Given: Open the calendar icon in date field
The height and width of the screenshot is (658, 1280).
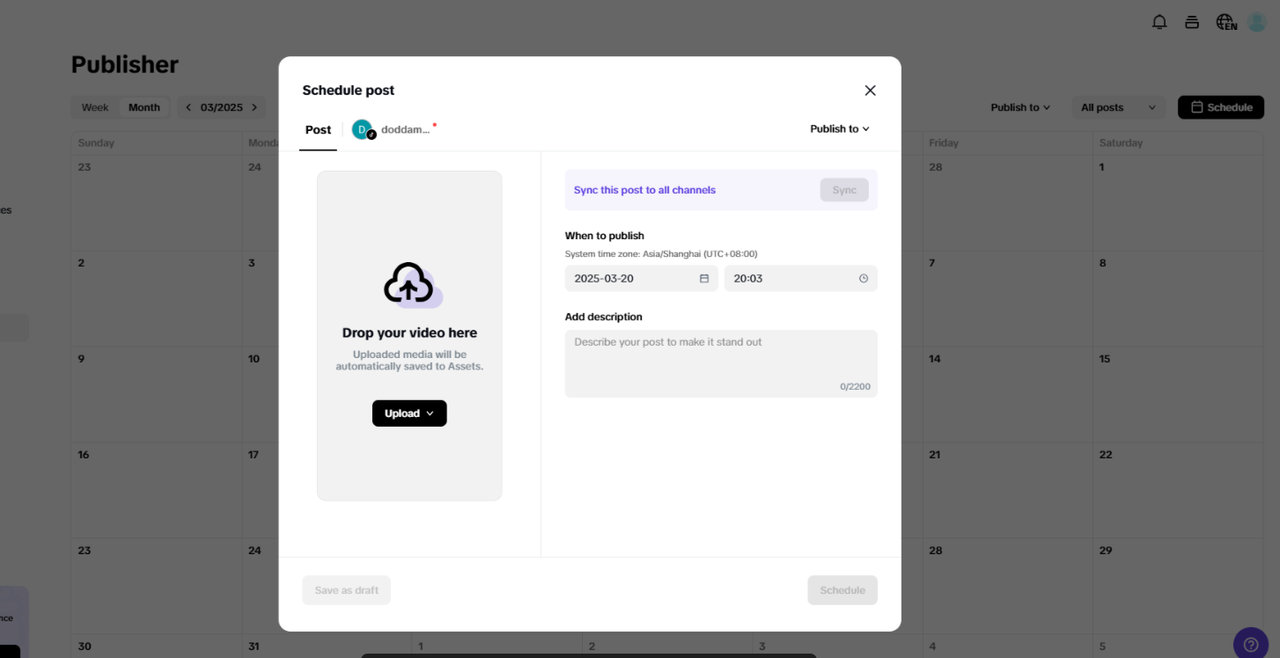Looking at the screenshot, I should pyautogui.click(x=704, y=278).
